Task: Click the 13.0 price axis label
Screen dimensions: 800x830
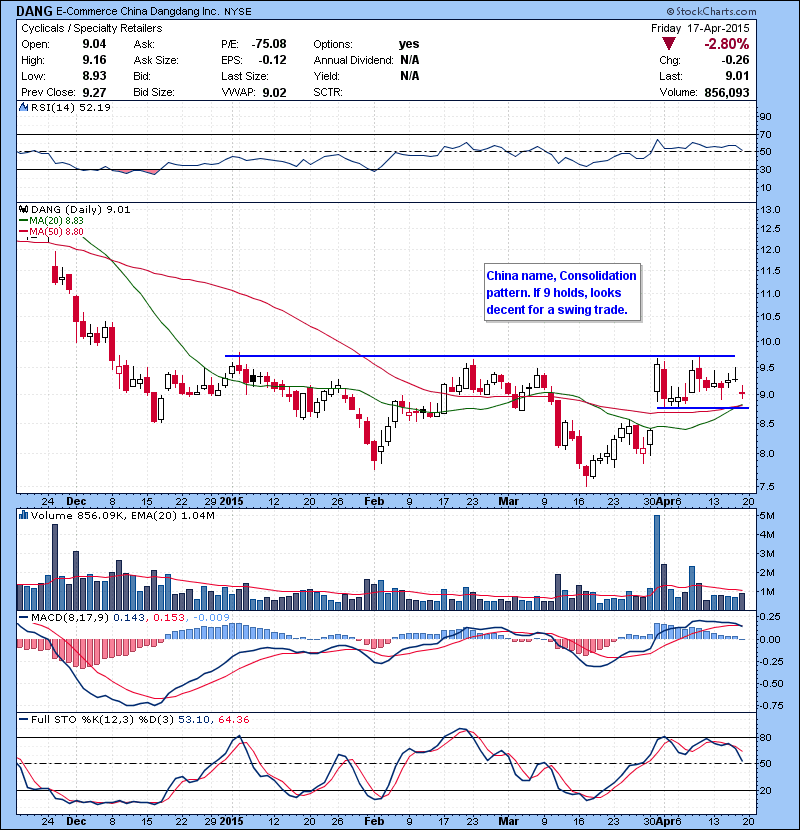Action: [x=770, y=210]
